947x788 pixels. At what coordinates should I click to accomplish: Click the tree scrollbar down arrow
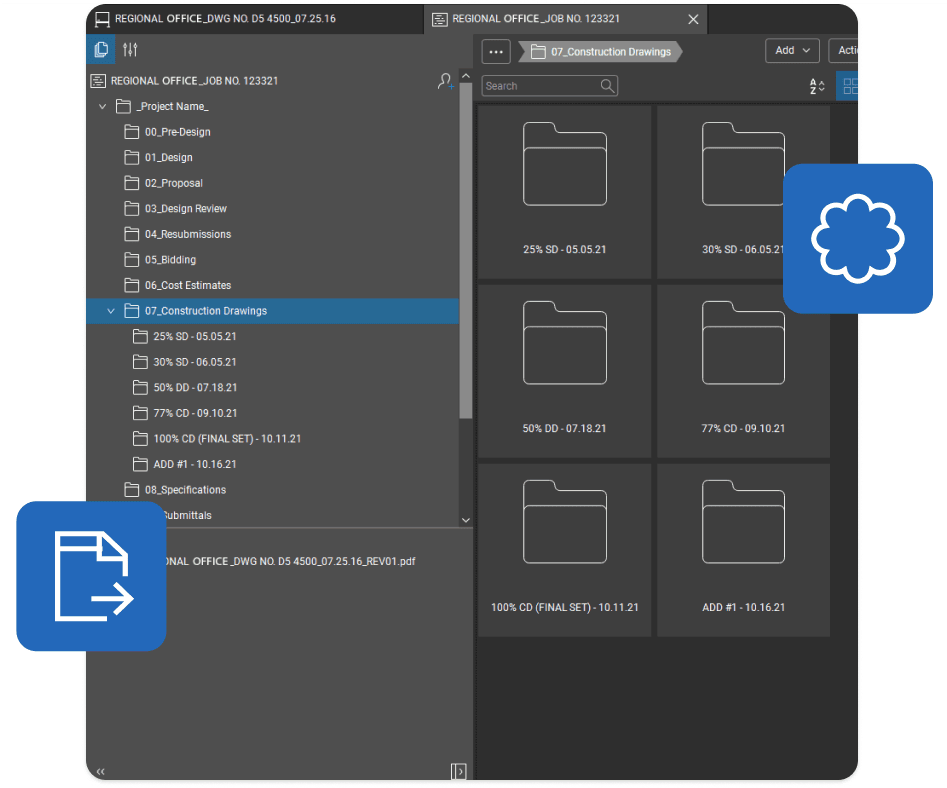[x=466, y=520]
